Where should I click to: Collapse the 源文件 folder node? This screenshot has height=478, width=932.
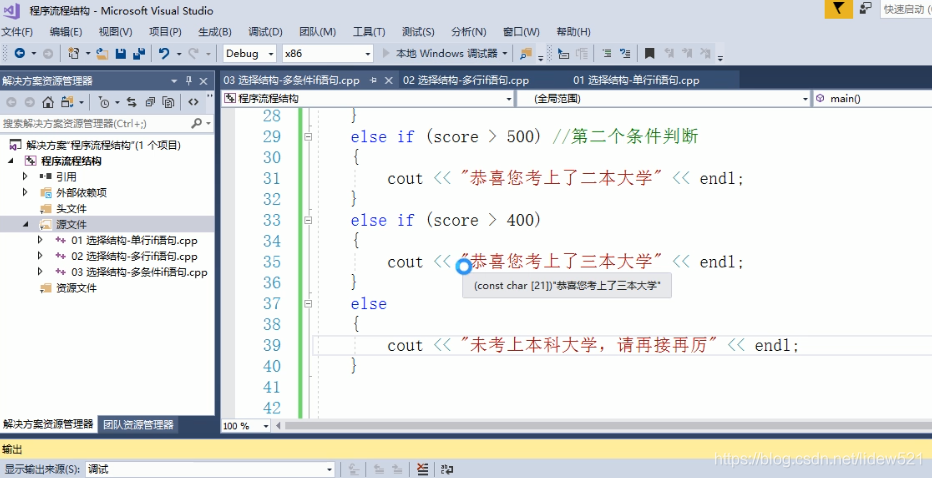pyautogui.click(x=25, y=224)
